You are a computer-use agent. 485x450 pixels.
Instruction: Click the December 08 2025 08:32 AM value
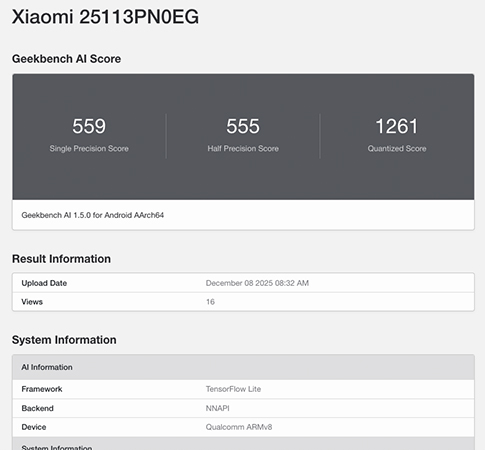pyautogui.click(x=257, y=283)
